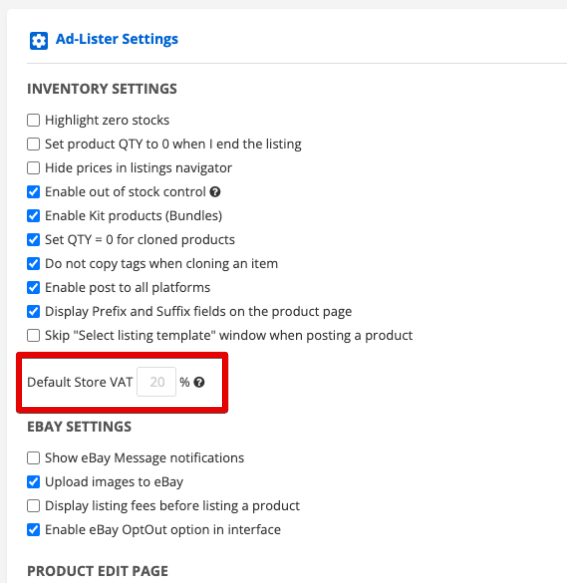Enable Skip Select listing template window option
Screen dimensions: 567x583
(33, 335)
